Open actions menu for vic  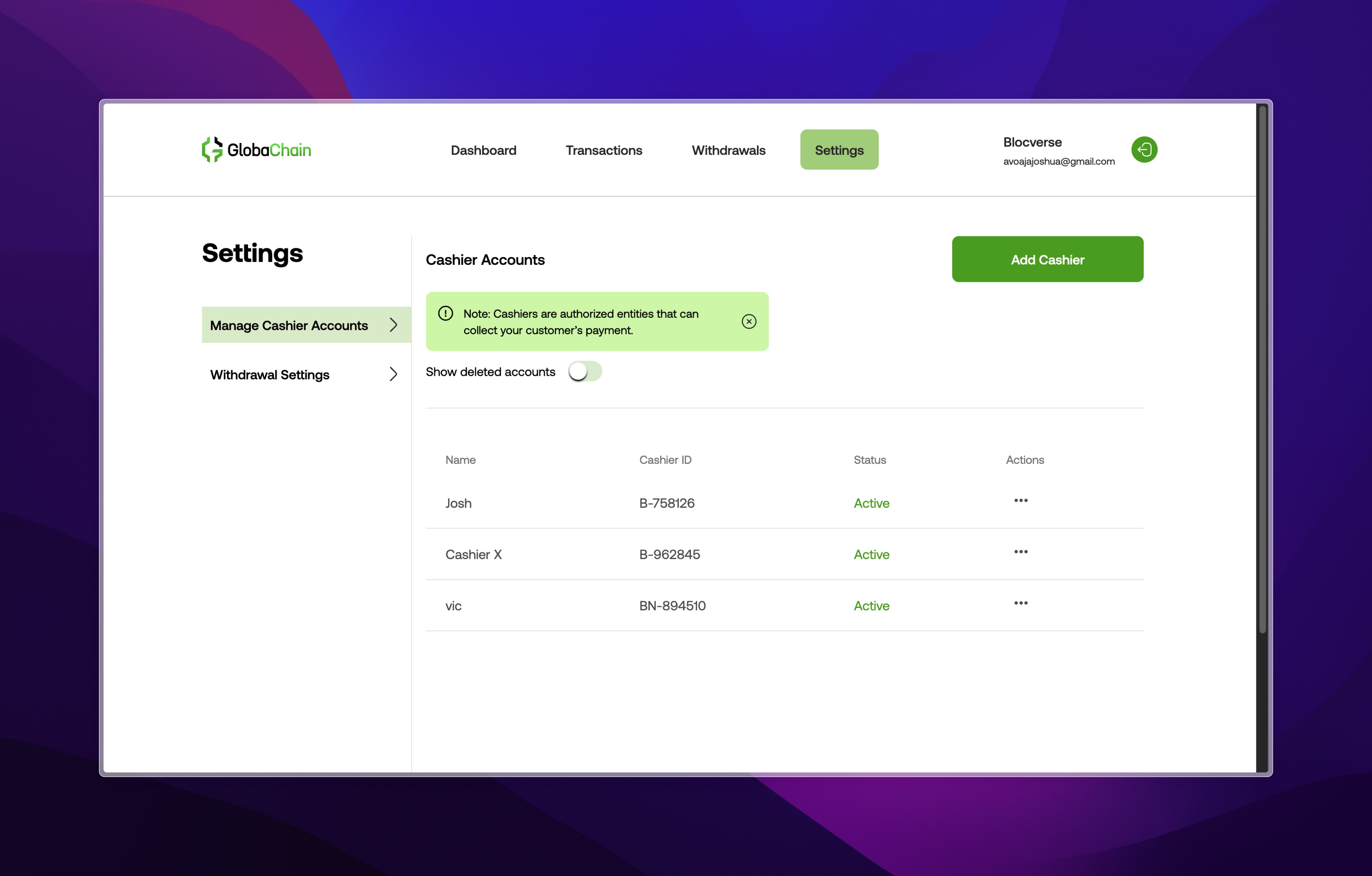[x=1020, y=603]
